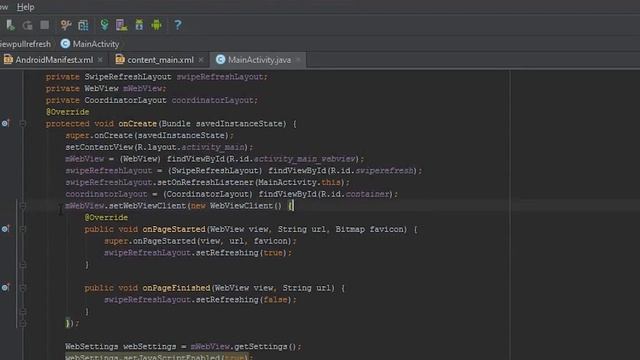Collapse the onPageFinished method fold marker

(23, 288)
